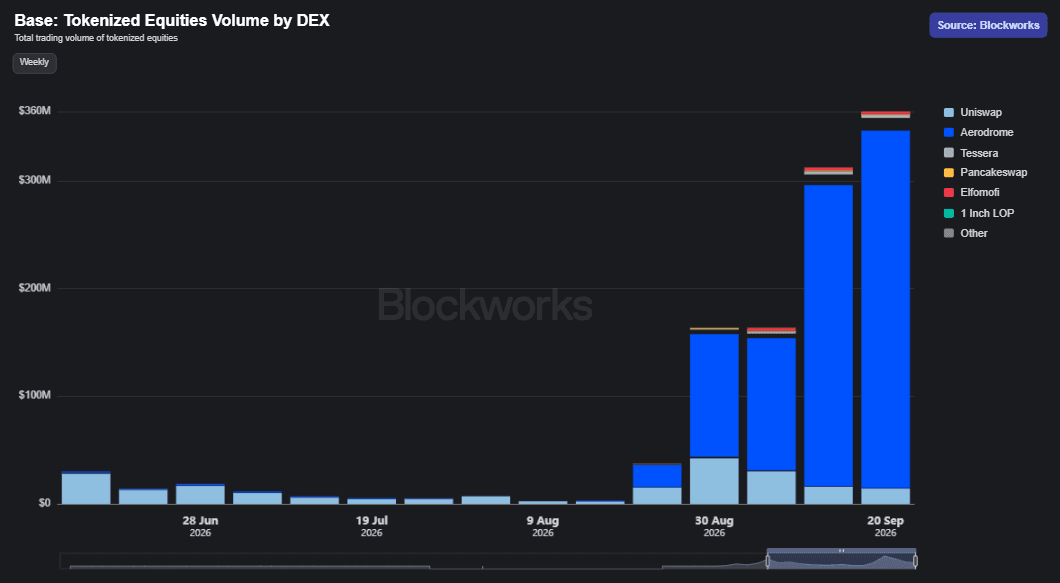Click the $300M y-axis label
1060x583 pixels.
tap(35, 180)
